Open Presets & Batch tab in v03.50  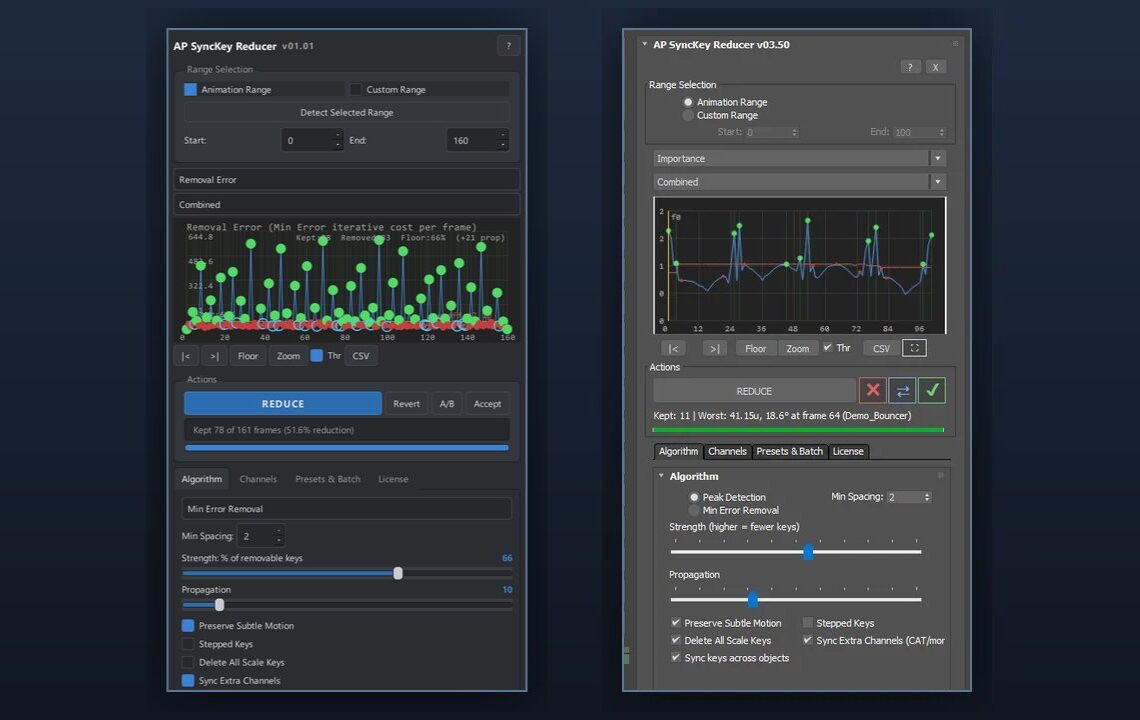(790, 452)
